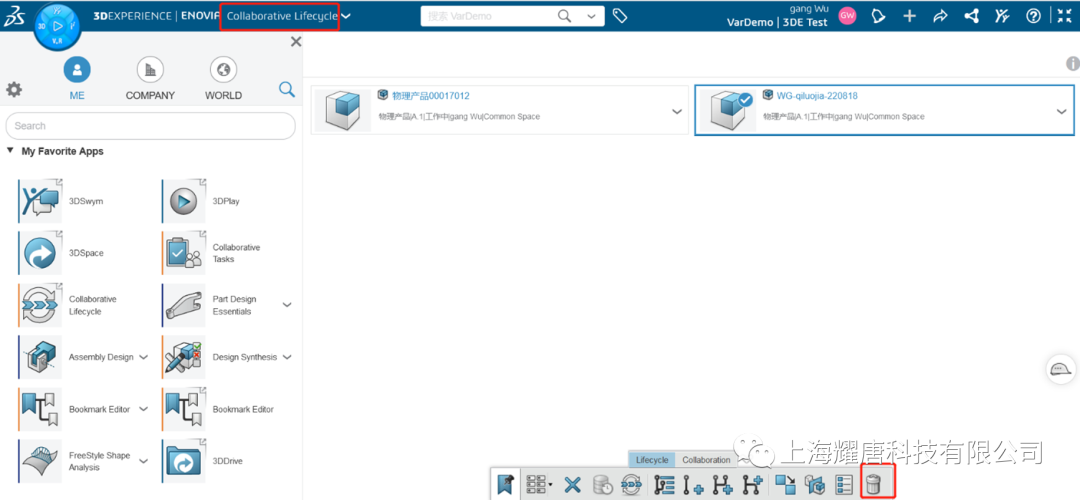Click the database with clock icon

tap(603, 484)
